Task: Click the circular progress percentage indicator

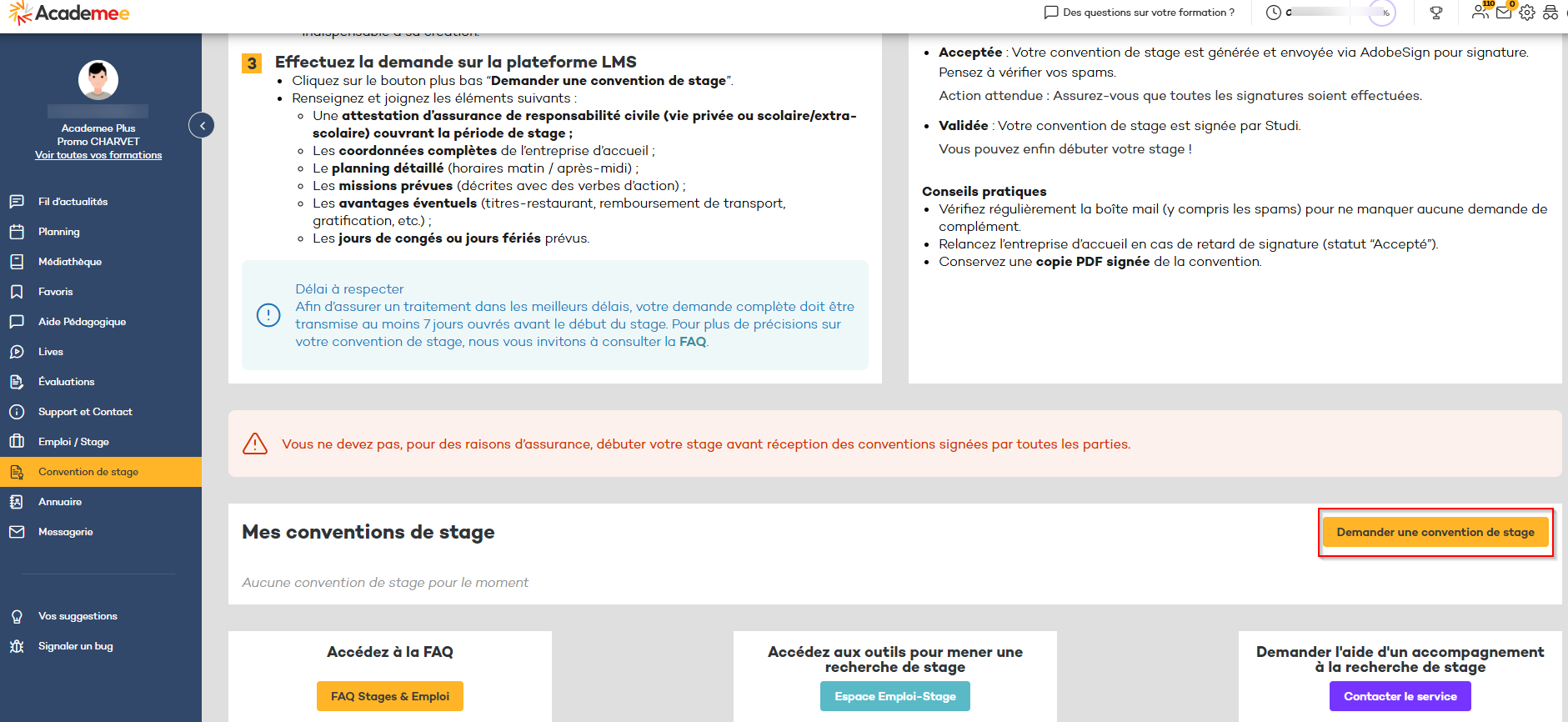Action: click(x=1383, y=13)
